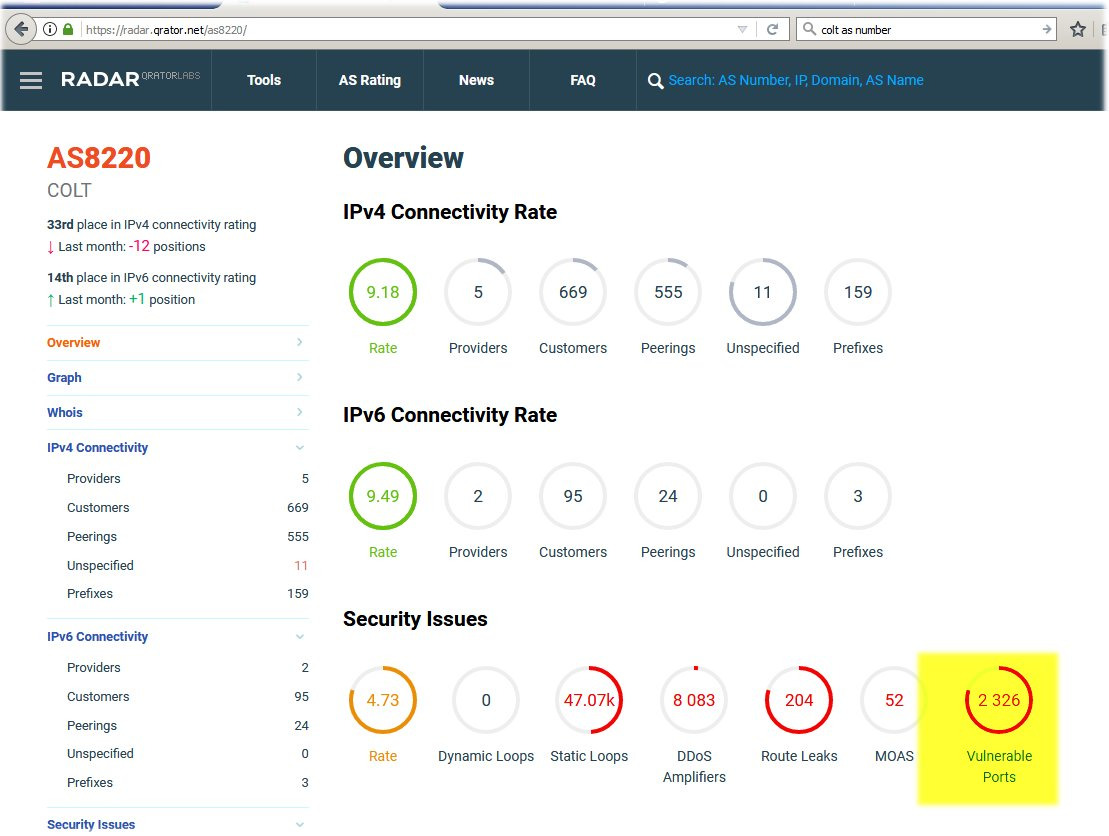Click the Static Loops 47.07k circle
This screenshot has height=836, width=1109.
tap(589, 700)
